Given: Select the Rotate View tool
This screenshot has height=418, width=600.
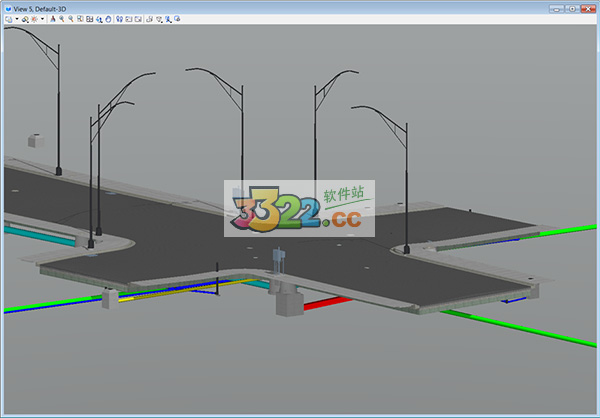Looking at the screenshot, I should tap(98, 19).
